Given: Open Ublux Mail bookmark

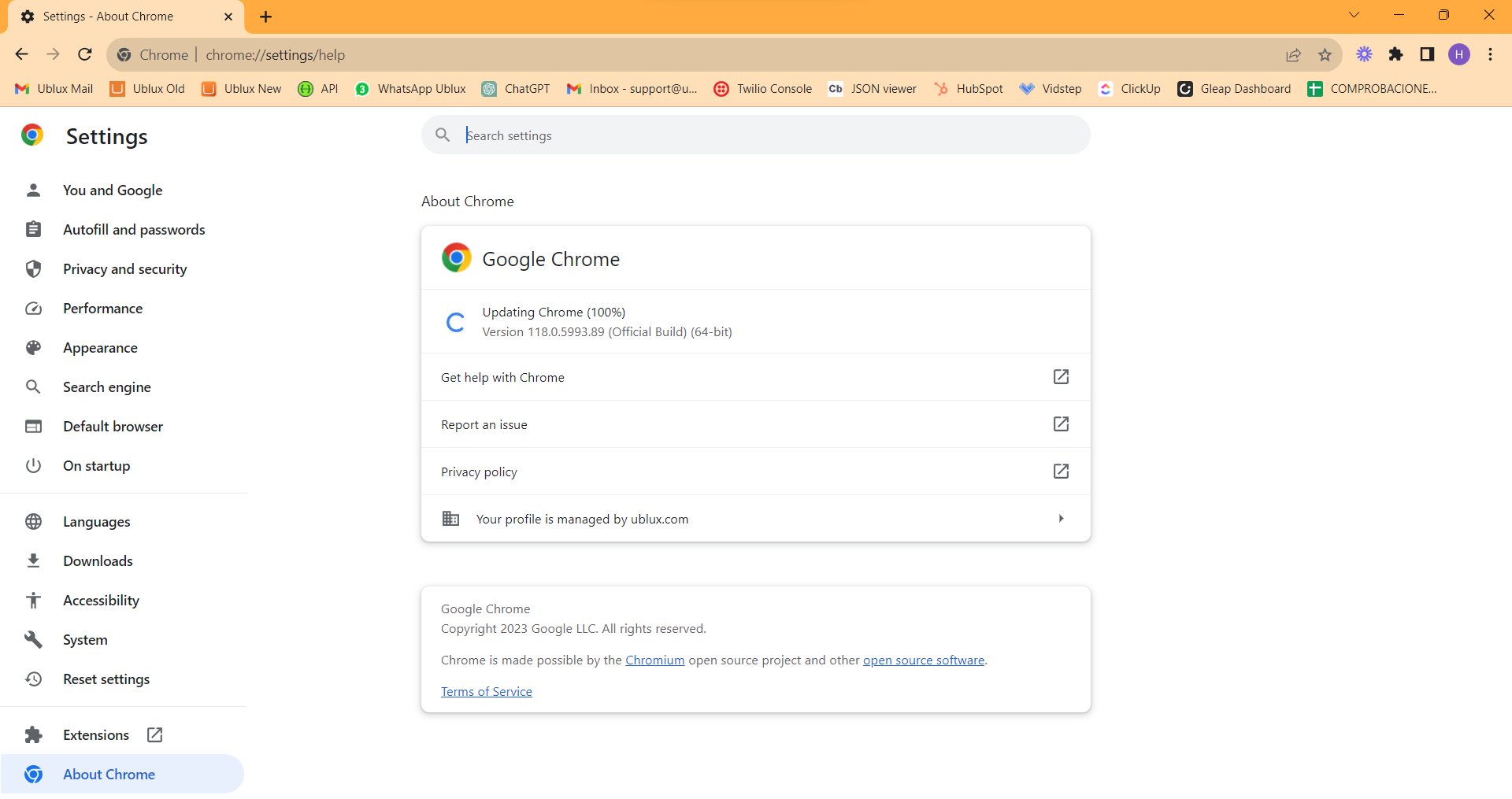Looking at the screenshot, I should click(54, 89).
